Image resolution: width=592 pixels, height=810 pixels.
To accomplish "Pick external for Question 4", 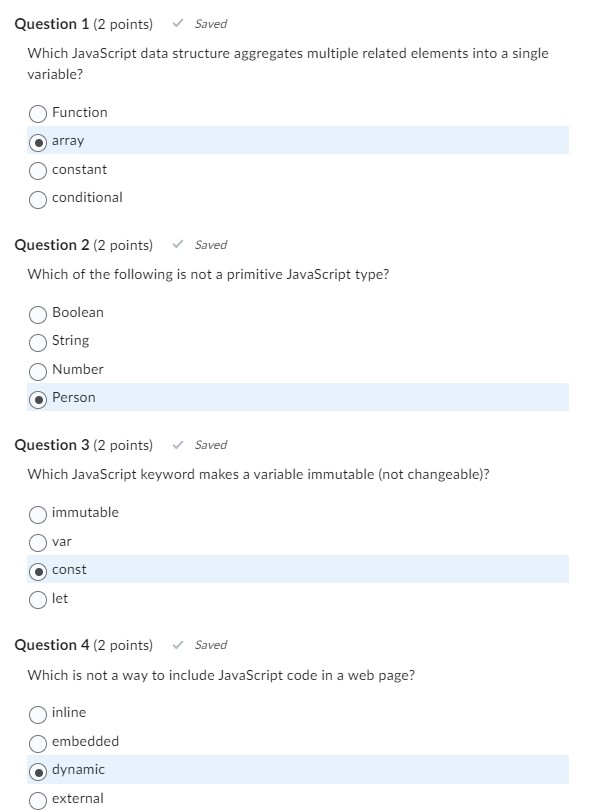I will 37,798.
